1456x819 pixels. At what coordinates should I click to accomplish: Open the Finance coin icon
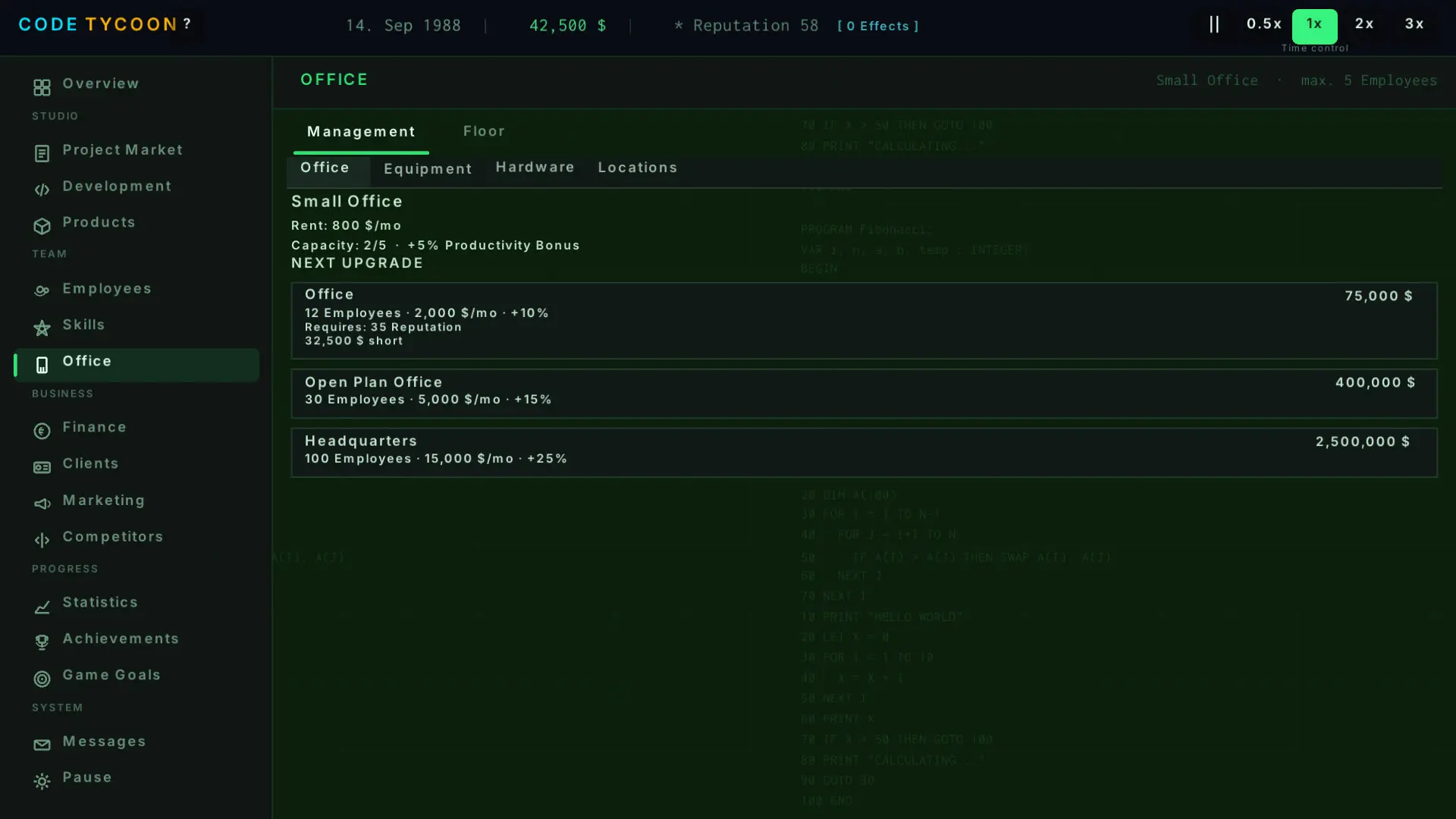(42, 431)
